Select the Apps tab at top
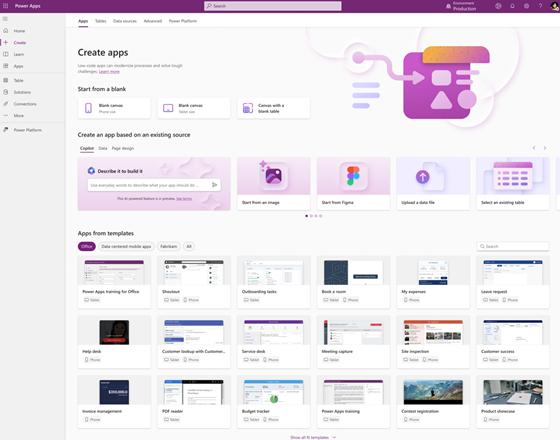 click(83, 21)
